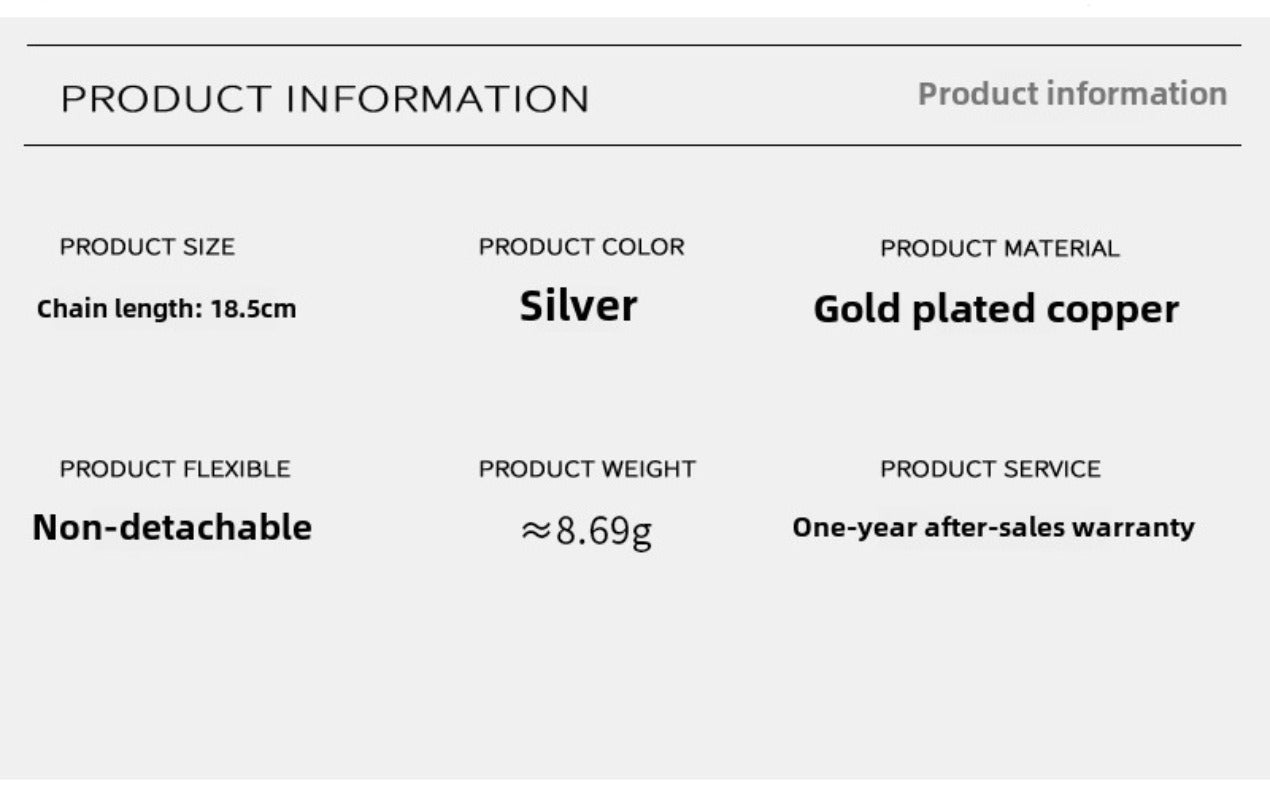Click the 8.69g weight number
The height and width of the screenshot is (800, 1270).
pos(603,531)
